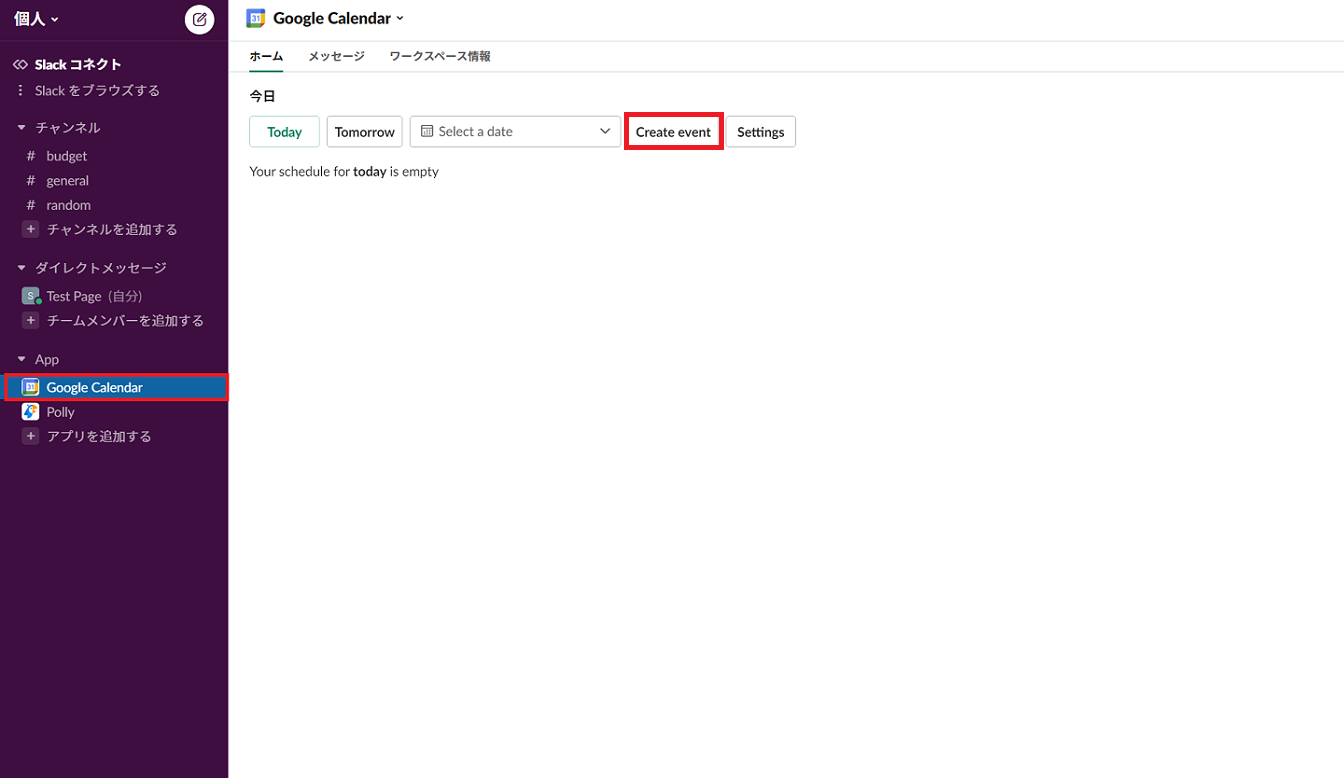1344x778 pixels.
Task: Collapse the App section
Action: (x=21, y=359)
